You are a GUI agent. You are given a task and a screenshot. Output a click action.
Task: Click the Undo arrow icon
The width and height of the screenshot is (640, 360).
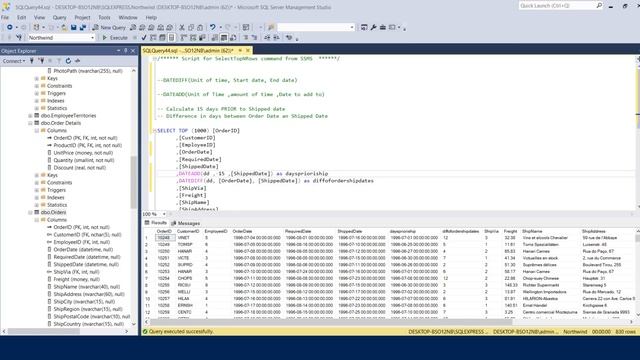click(212, 27)
